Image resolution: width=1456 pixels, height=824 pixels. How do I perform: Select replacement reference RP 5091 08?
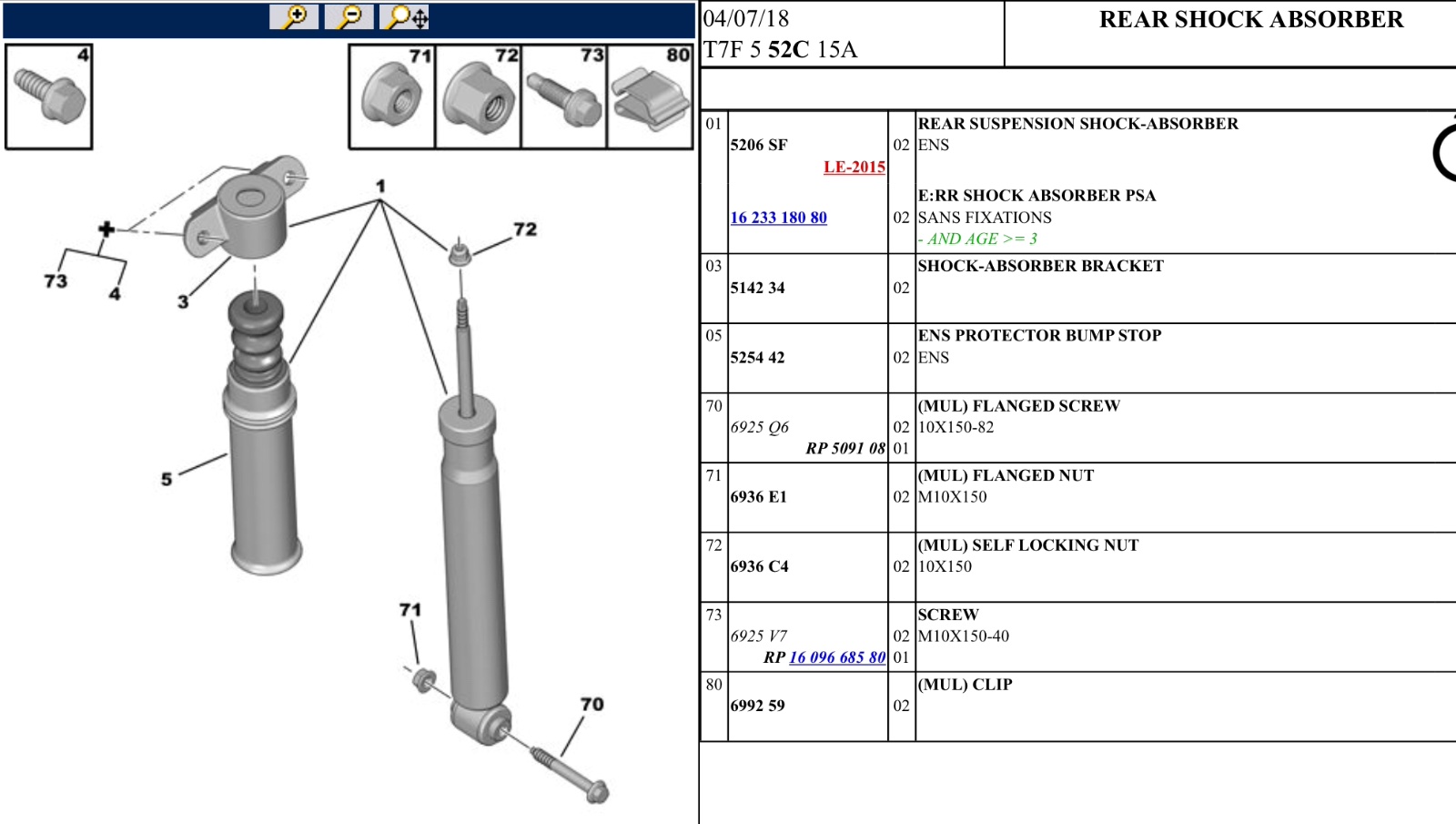pyautogui.click(x=845, y=448)
